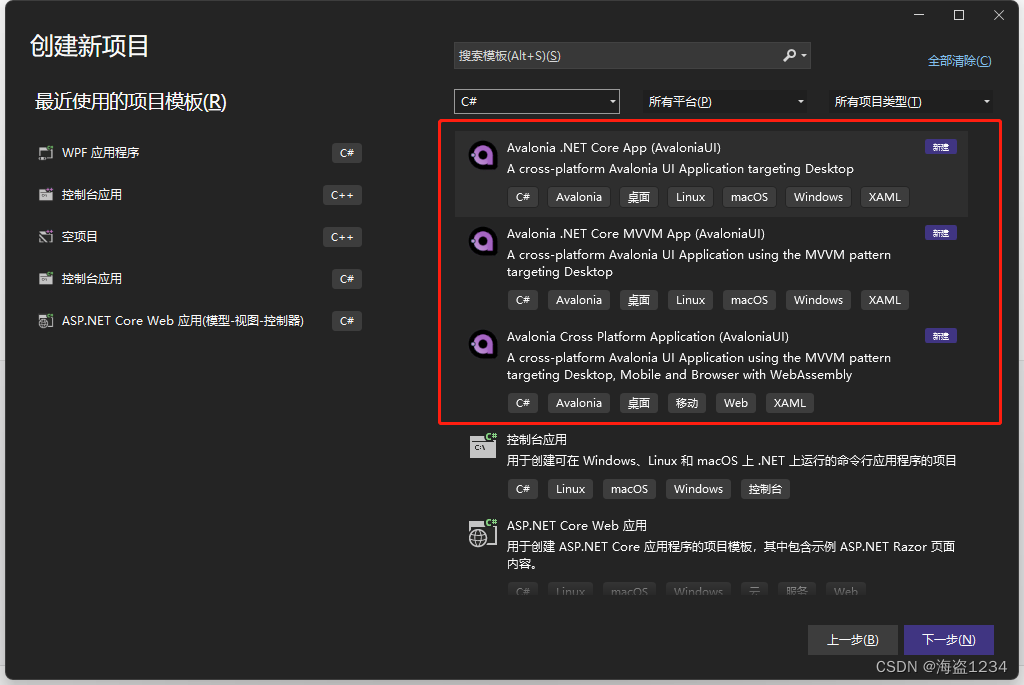Click the C++ tag next to 空项目
Screen dimensions: 1024x685
(x=342, y=236)
